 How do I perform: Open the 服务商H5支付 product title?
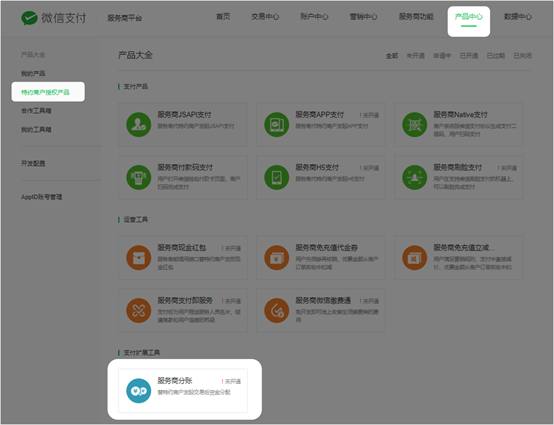[317, 167]
